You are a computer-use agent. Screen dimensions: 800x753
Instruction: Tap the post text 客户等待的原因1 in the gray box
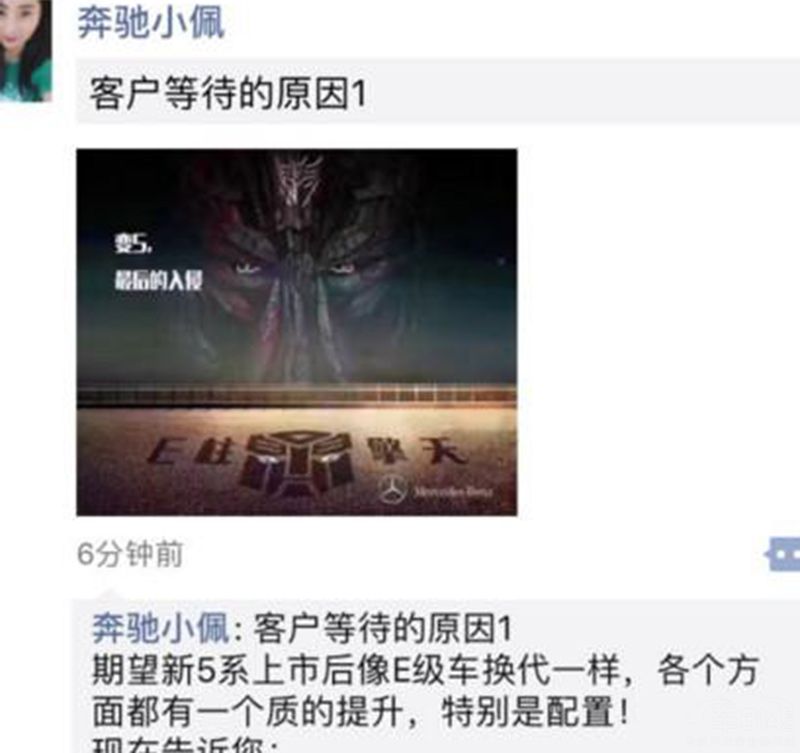click(x=228, y=93)
